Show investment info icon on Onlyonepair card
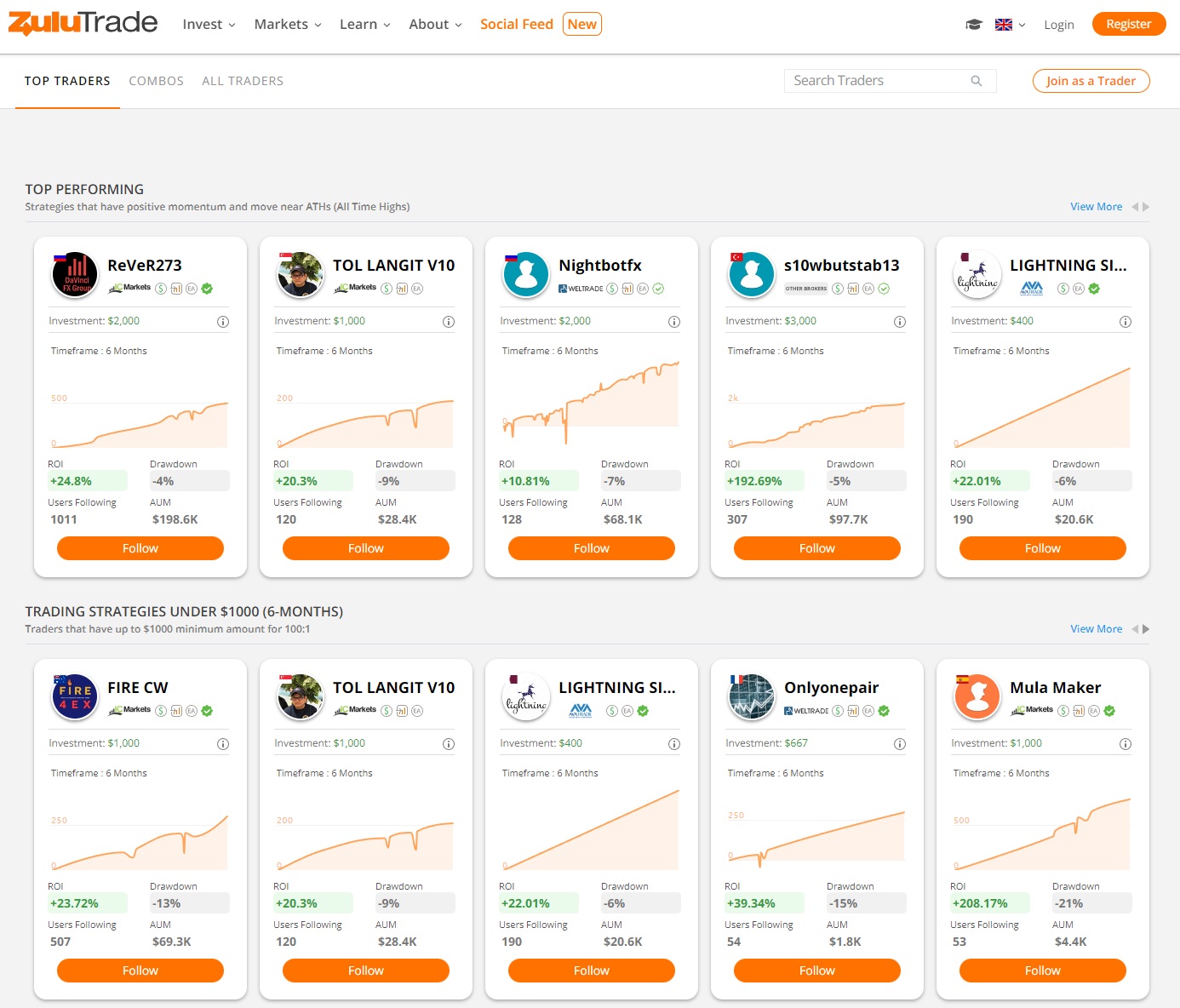The image size is (1180, 1008). tap(900, 744)
